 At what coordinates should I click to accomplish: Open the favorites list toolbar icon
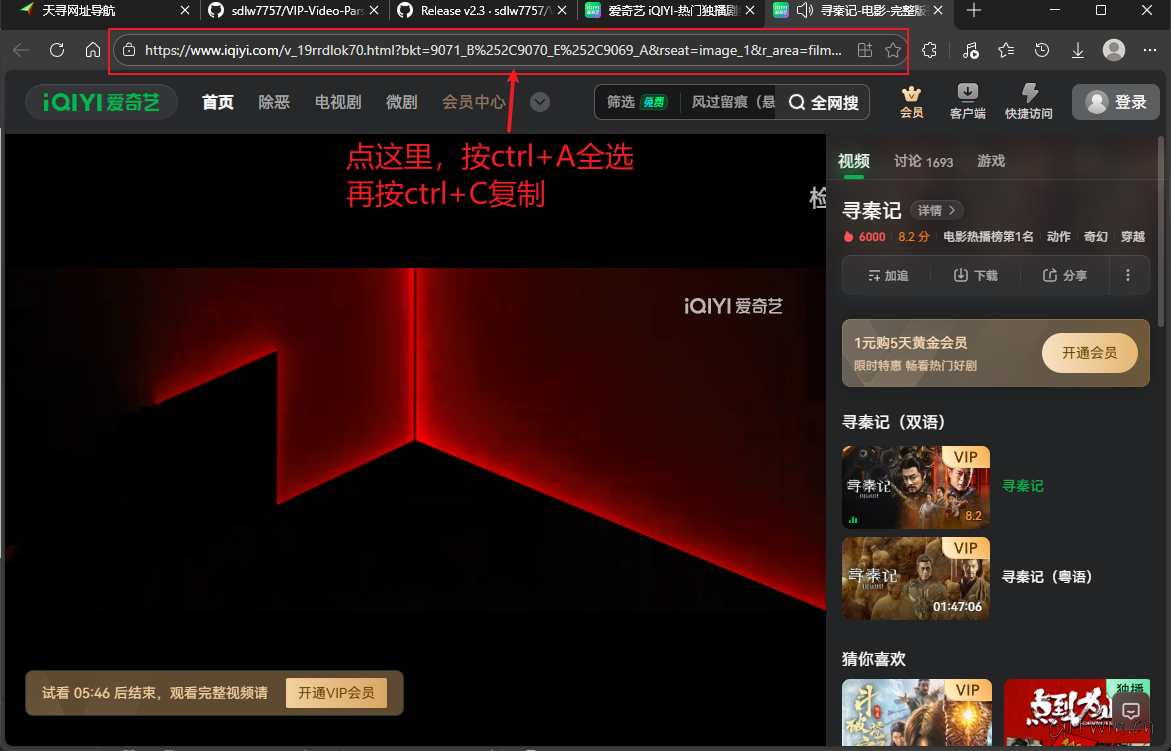(1006, 50)
